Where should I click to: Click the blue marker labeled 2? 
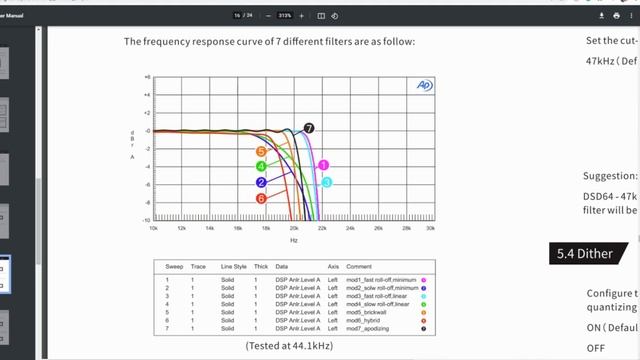coord(261,182)
